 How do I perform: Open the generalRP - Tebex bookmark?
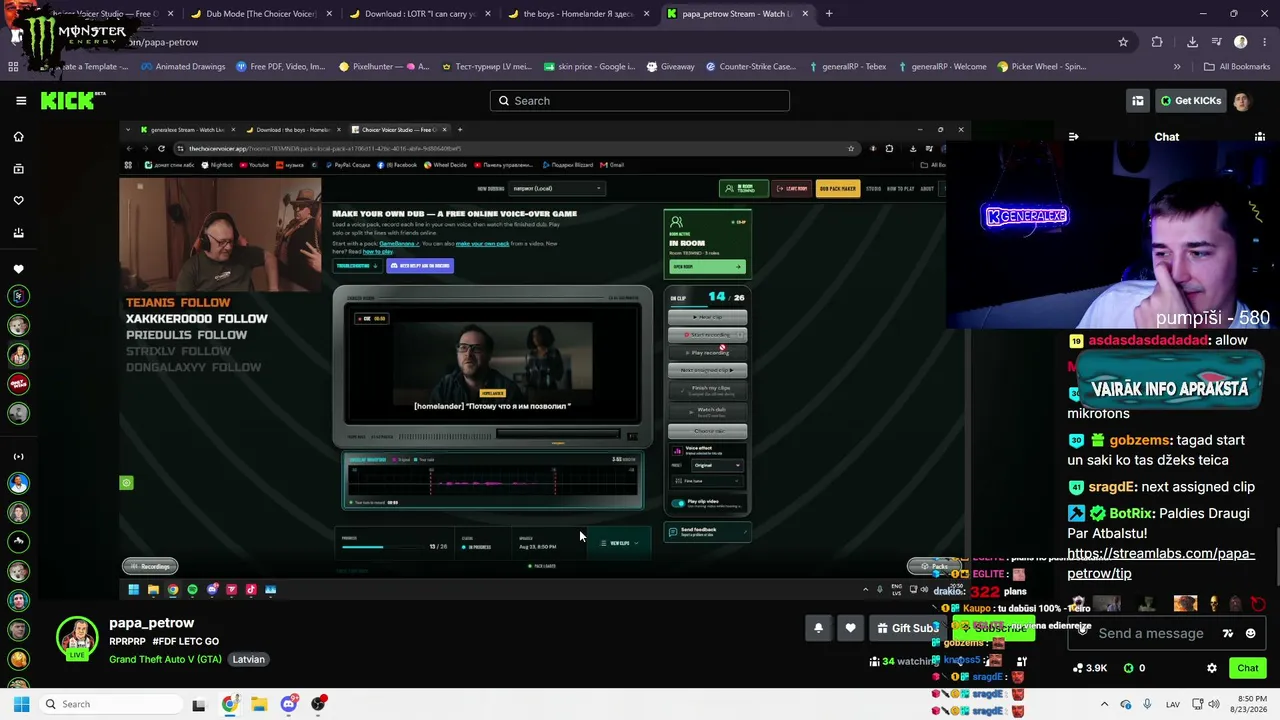pos(847,67)
